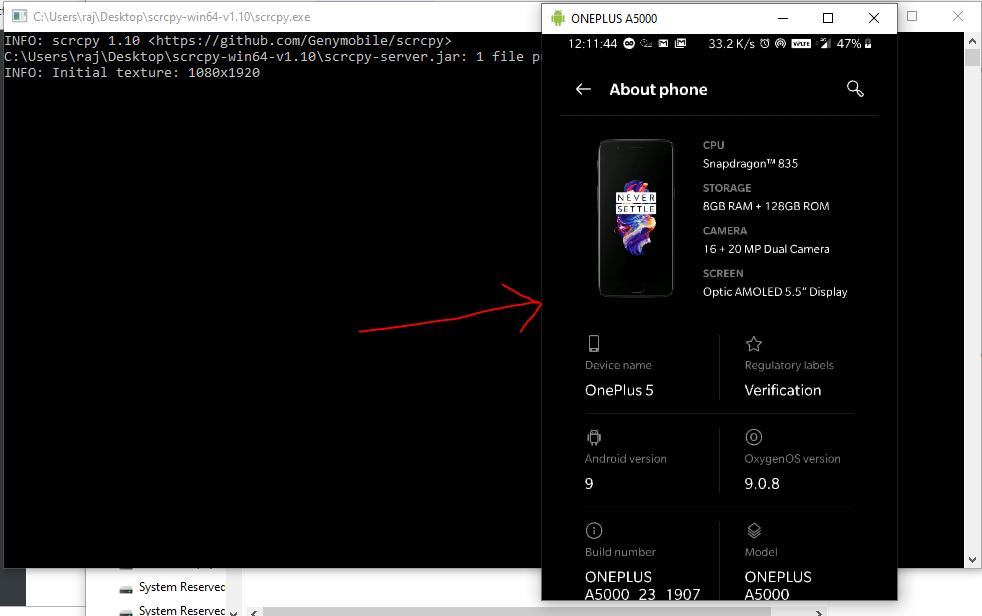Click the hotspot icon in phone status bar

click(780, 43)
